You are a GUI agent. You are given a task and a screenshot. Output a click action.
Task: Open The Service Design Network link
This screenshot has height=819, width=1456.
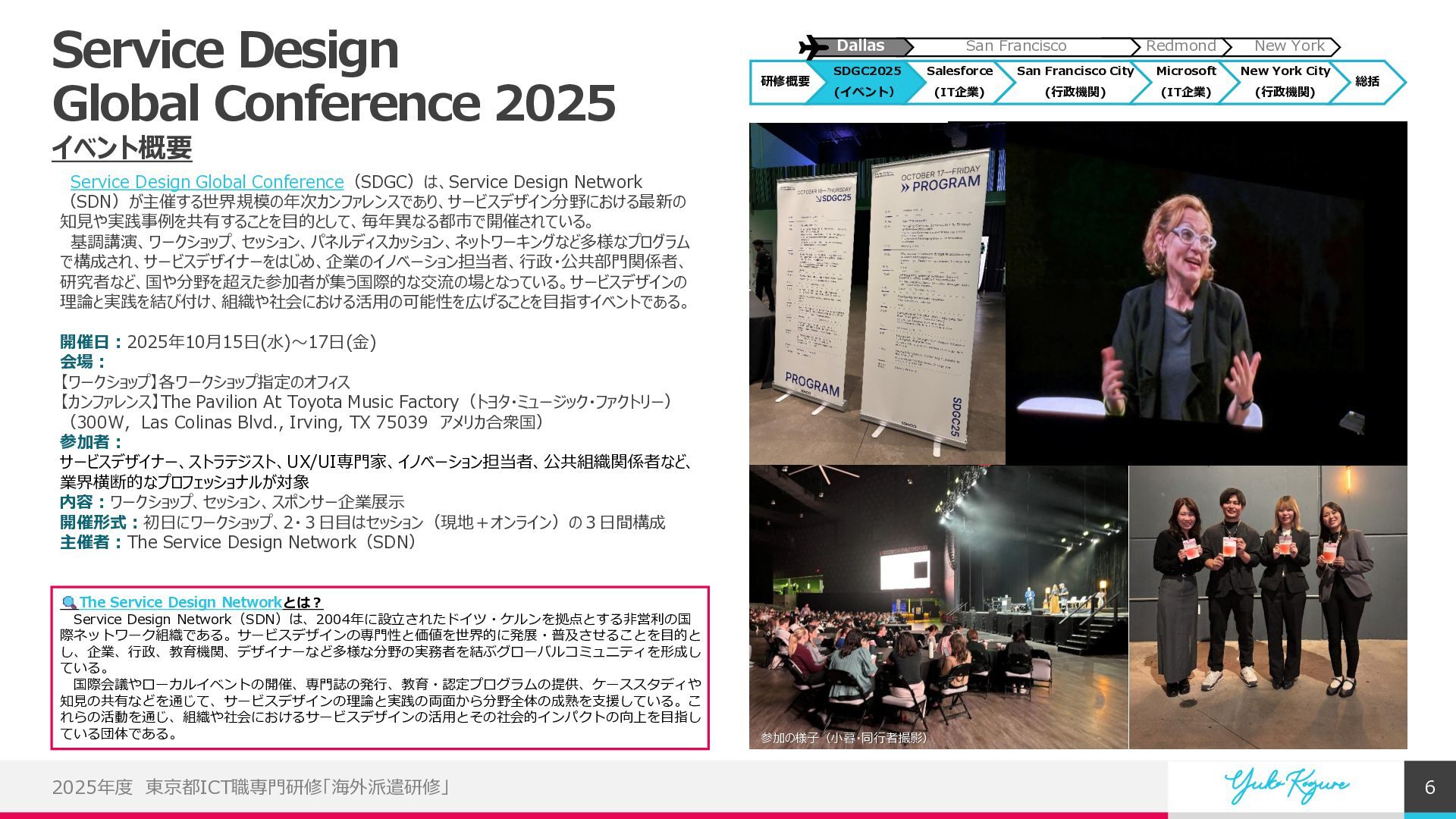(x=180, y=602)
